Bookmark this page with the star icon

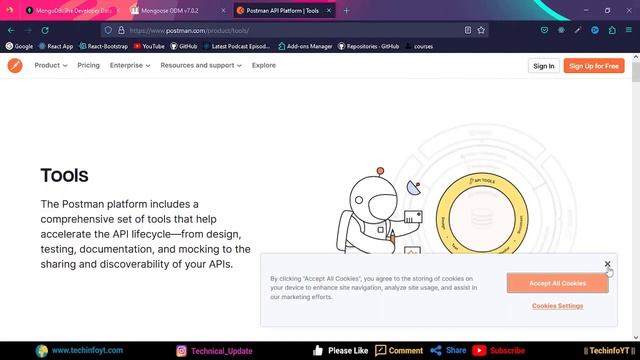tap(481, 30)
